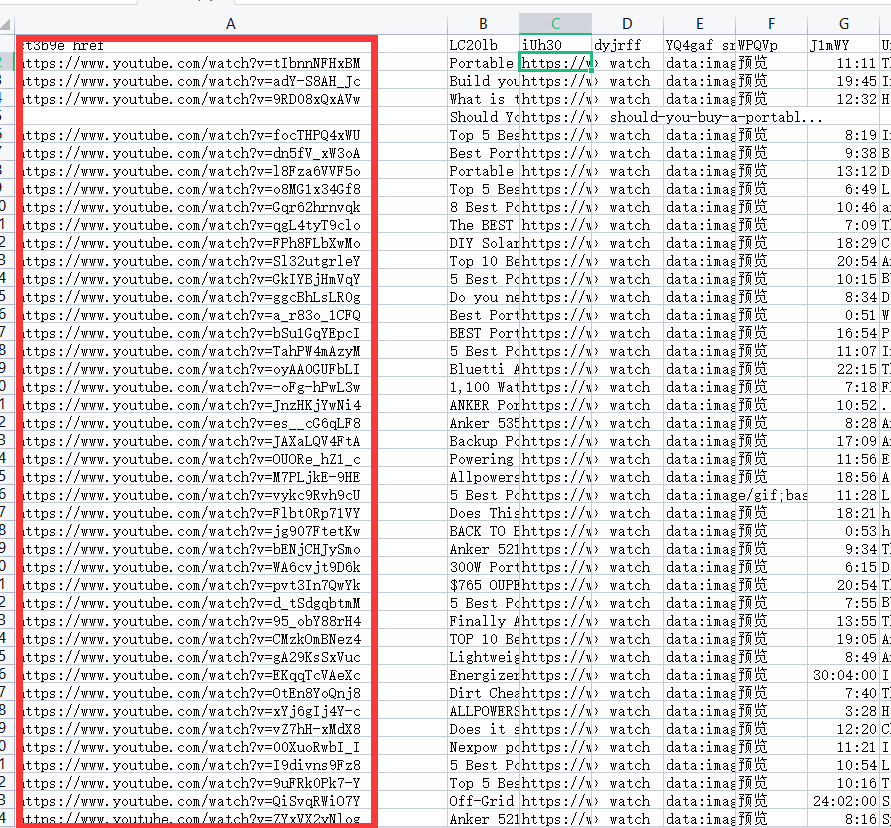The height and width of the screenshot is (828, 891).
Task: Click cell with URL ending FPh8FLbXwMo
Action: click(231, 243)
